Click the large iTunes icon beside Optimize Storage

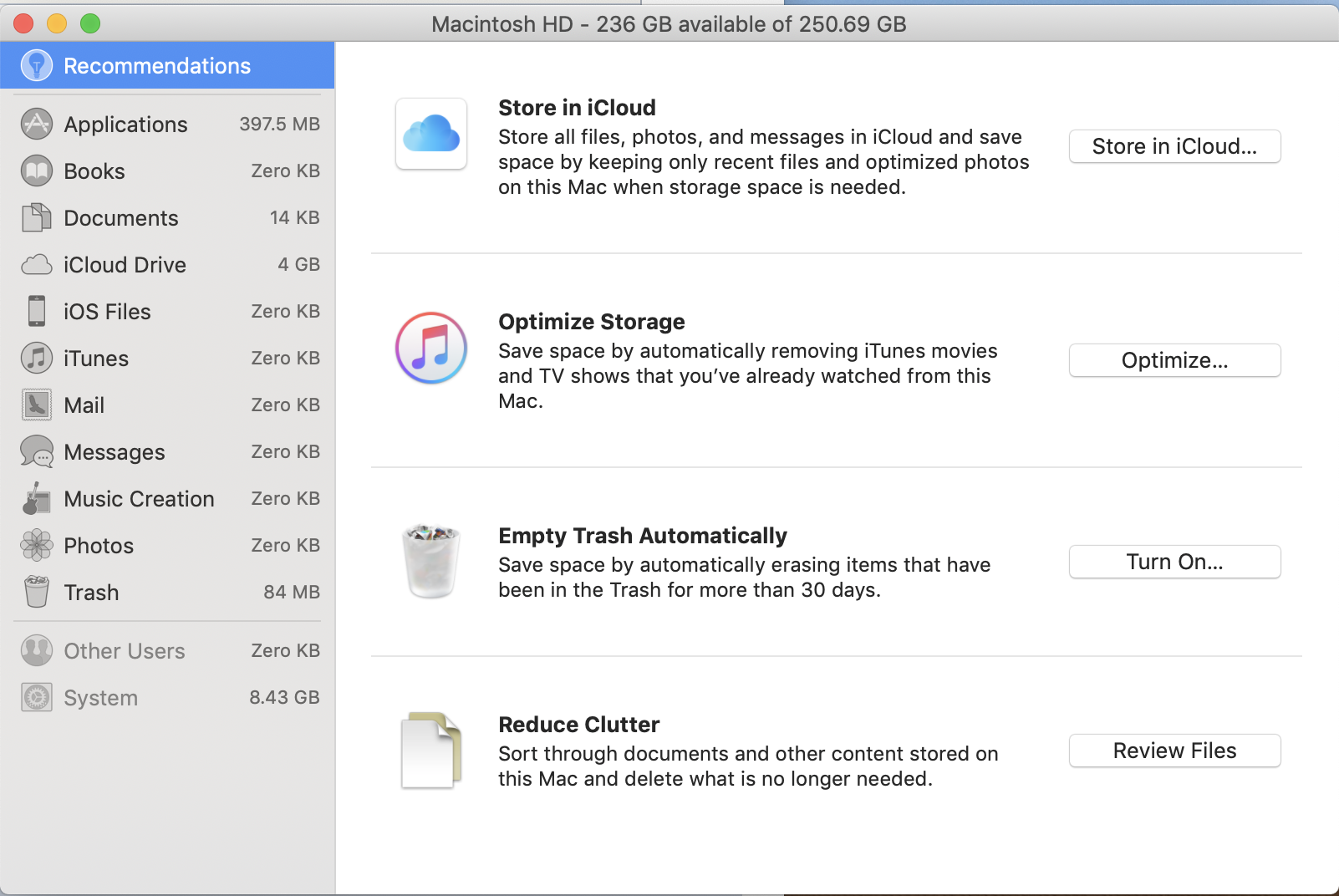point(431,348)
